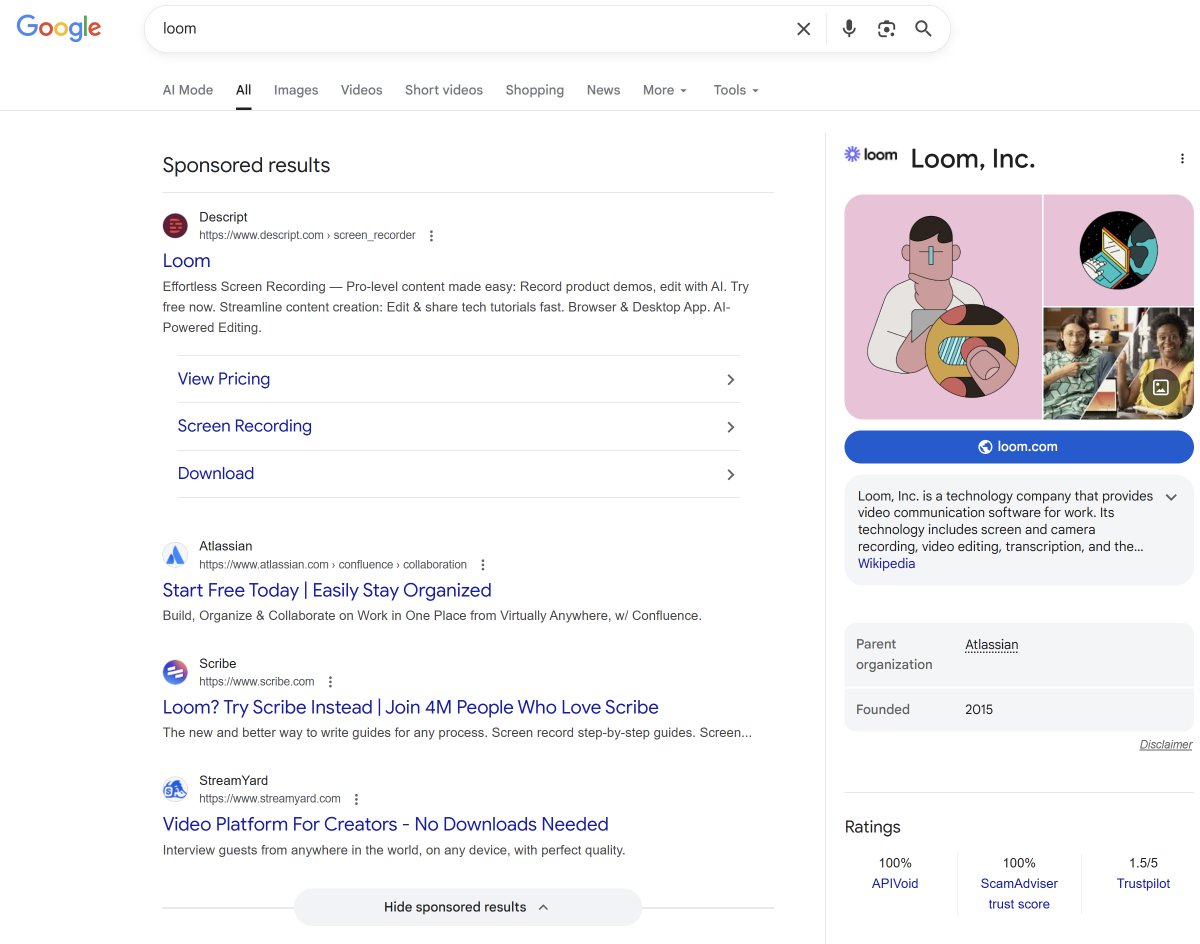The height and width of the screenshot is (944, 1200).
Task: Clear the search box with the X icon
Action: [x=803, y=29]
